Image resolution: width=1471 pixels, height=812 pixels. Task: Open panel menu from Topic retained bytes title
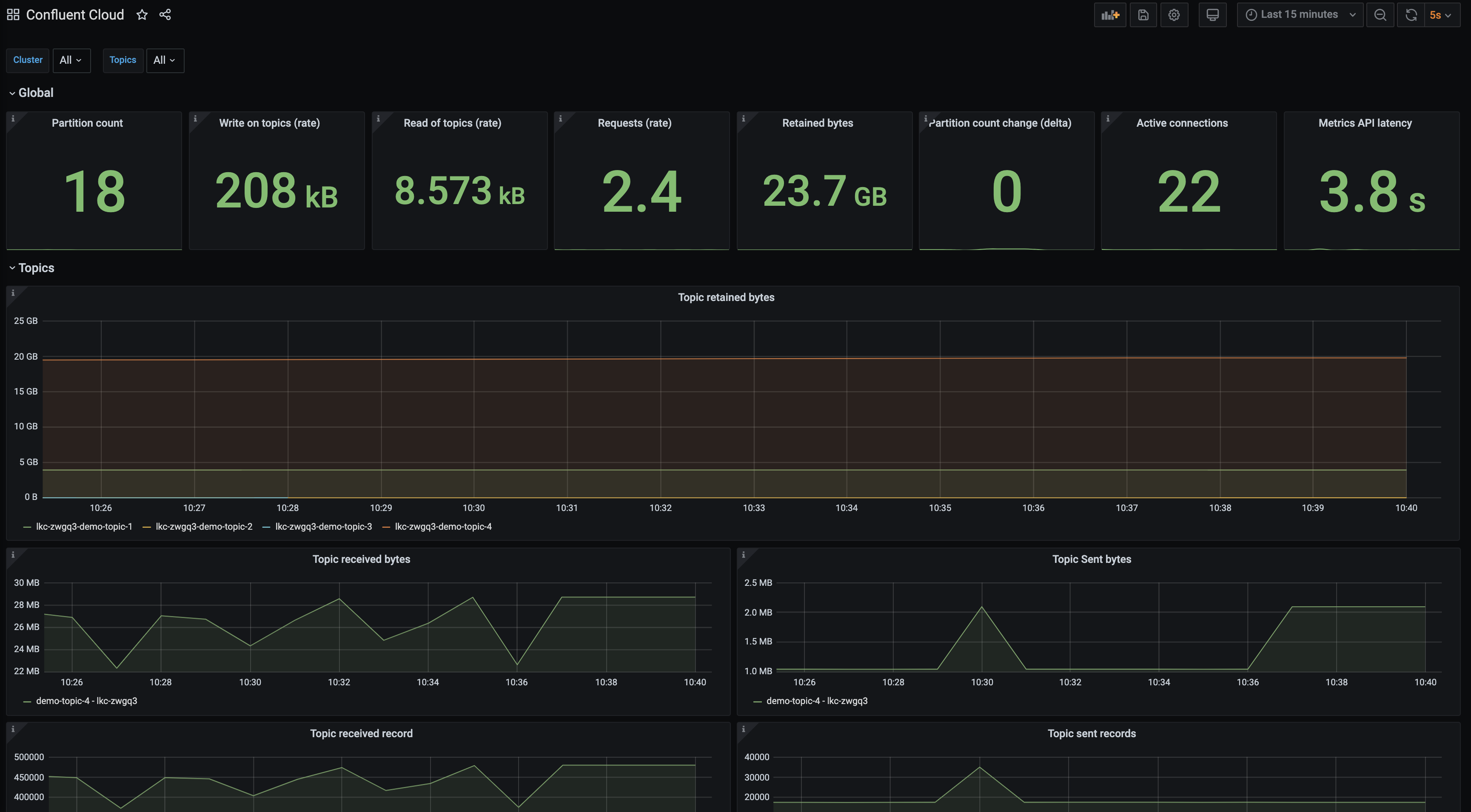point(727,297)
